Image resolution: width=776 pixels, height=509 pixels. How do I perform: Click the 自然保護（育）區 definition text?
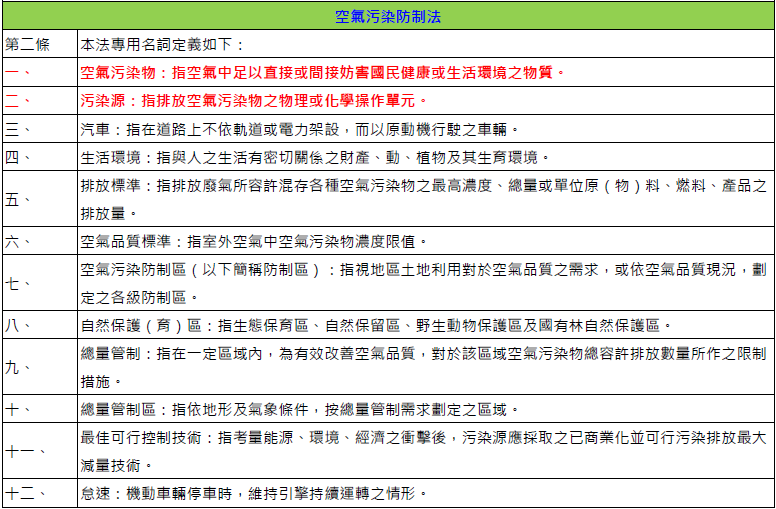point(376,325)
